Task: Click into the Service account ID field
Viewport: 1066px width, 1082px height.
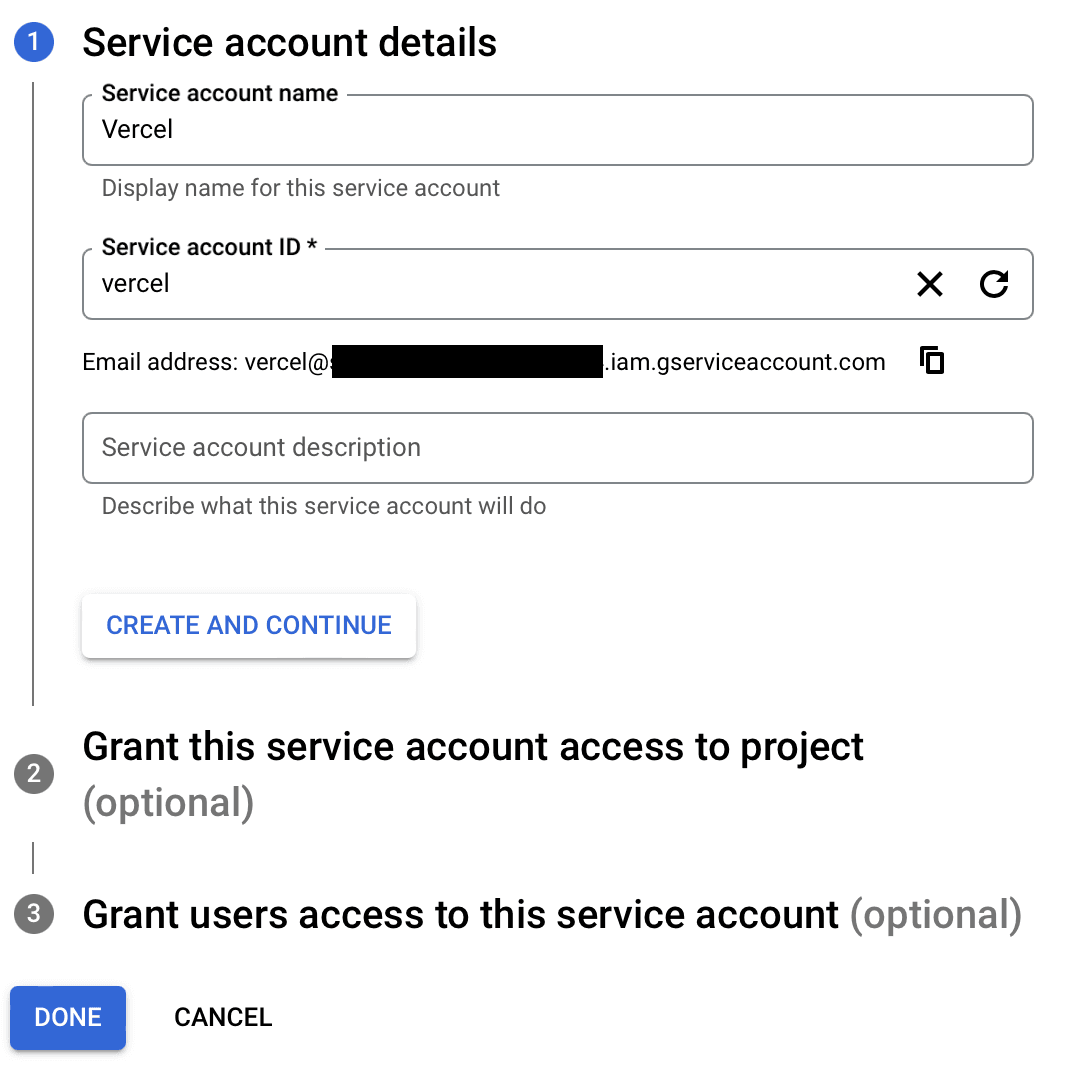Action: pos(490,285)
